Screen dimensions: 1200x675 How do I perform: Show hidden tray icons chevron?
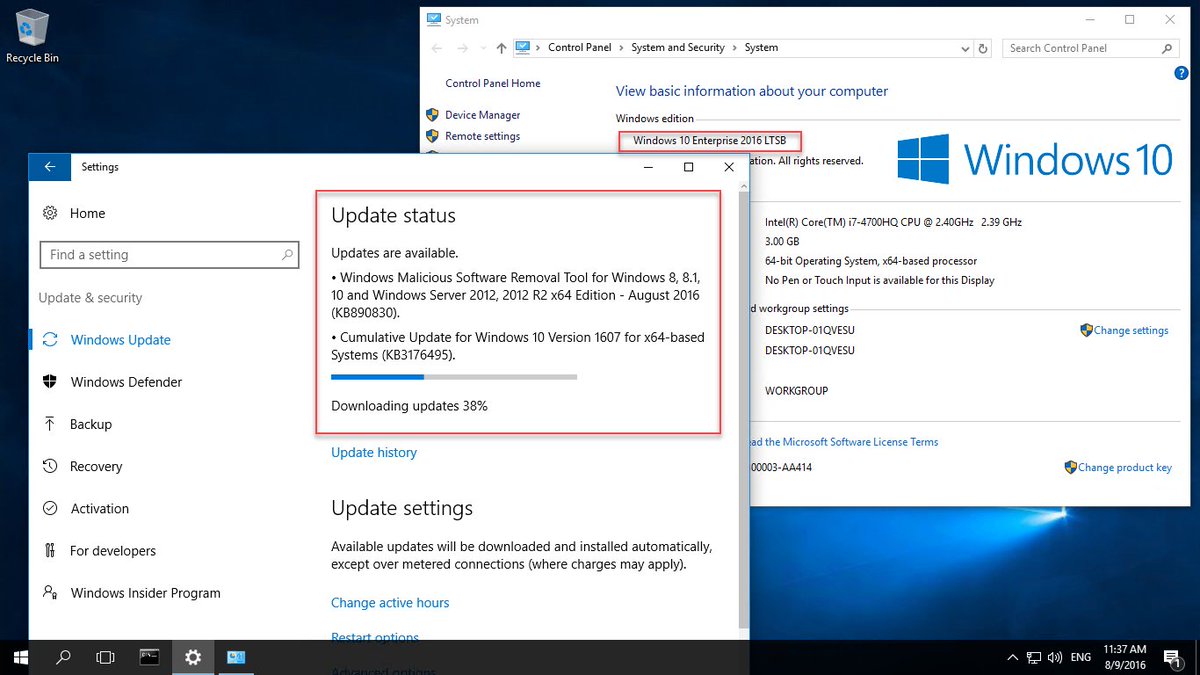(x=1012, y=658)
